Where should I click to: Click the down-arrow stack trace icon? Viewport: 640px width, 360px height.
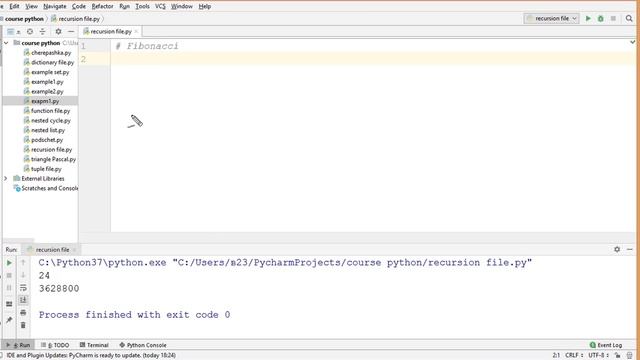point(23,275)
